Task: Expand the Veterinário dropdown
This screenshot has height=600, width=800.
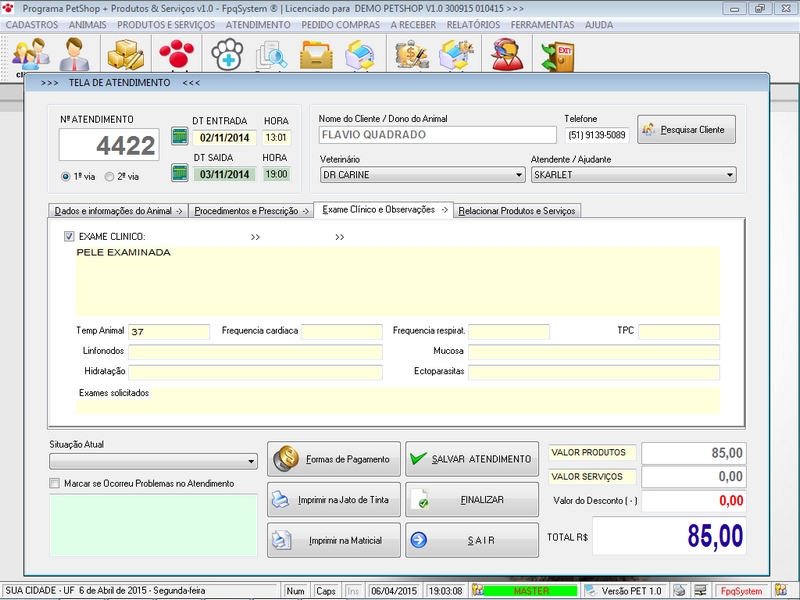Action: pos(518,175)
